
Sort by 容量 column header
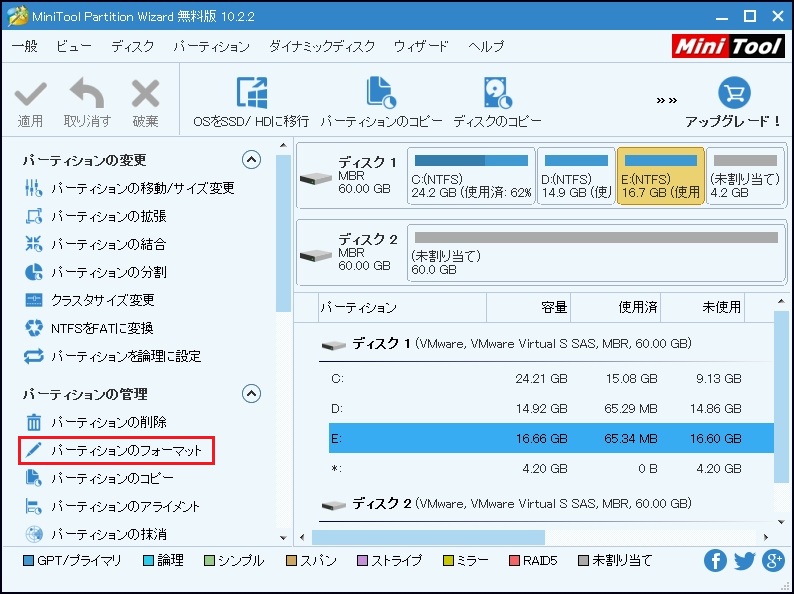coord(528,307)
